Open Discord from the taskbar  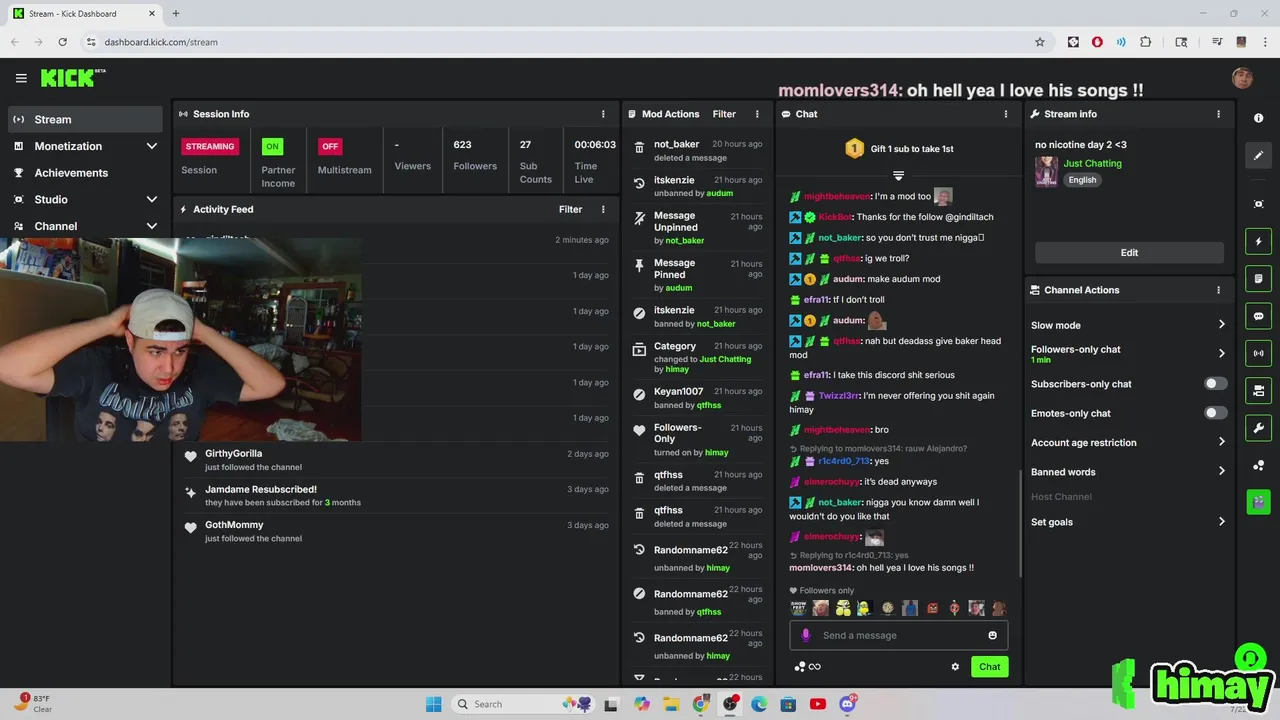click(847, 704)
